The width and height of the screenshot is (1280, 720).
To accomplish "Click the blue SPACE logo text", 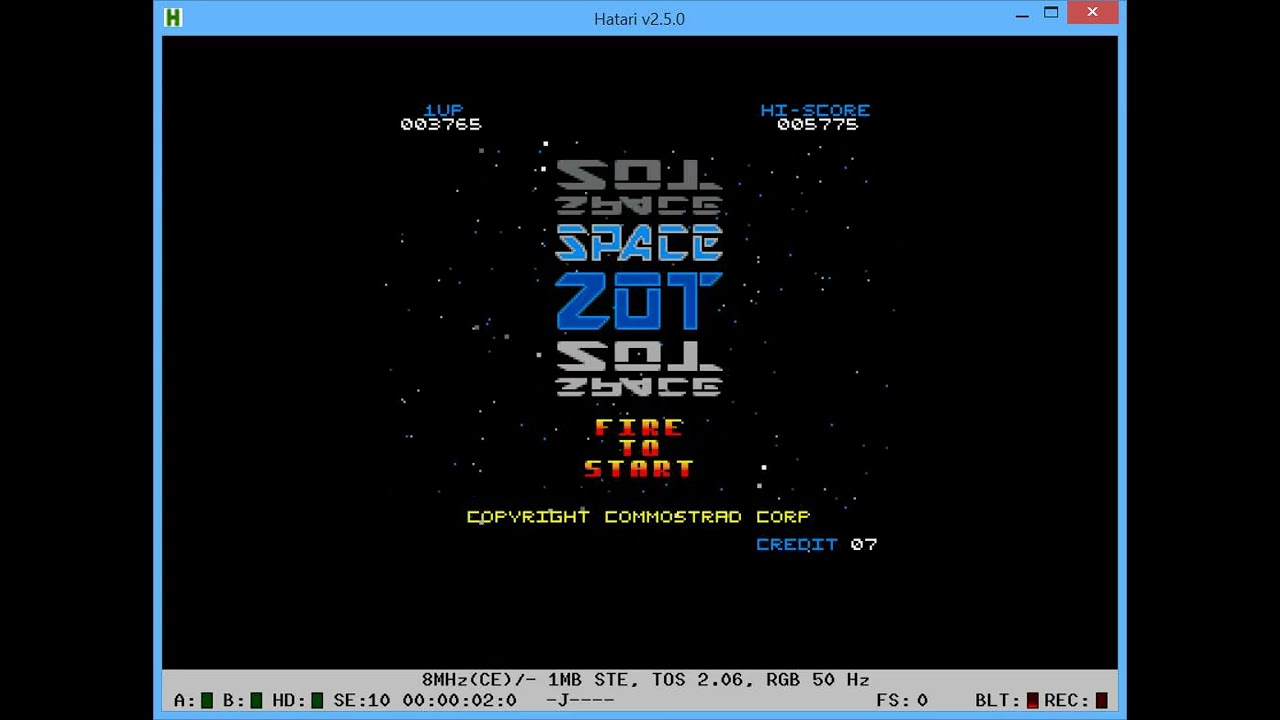I will 639,243.
